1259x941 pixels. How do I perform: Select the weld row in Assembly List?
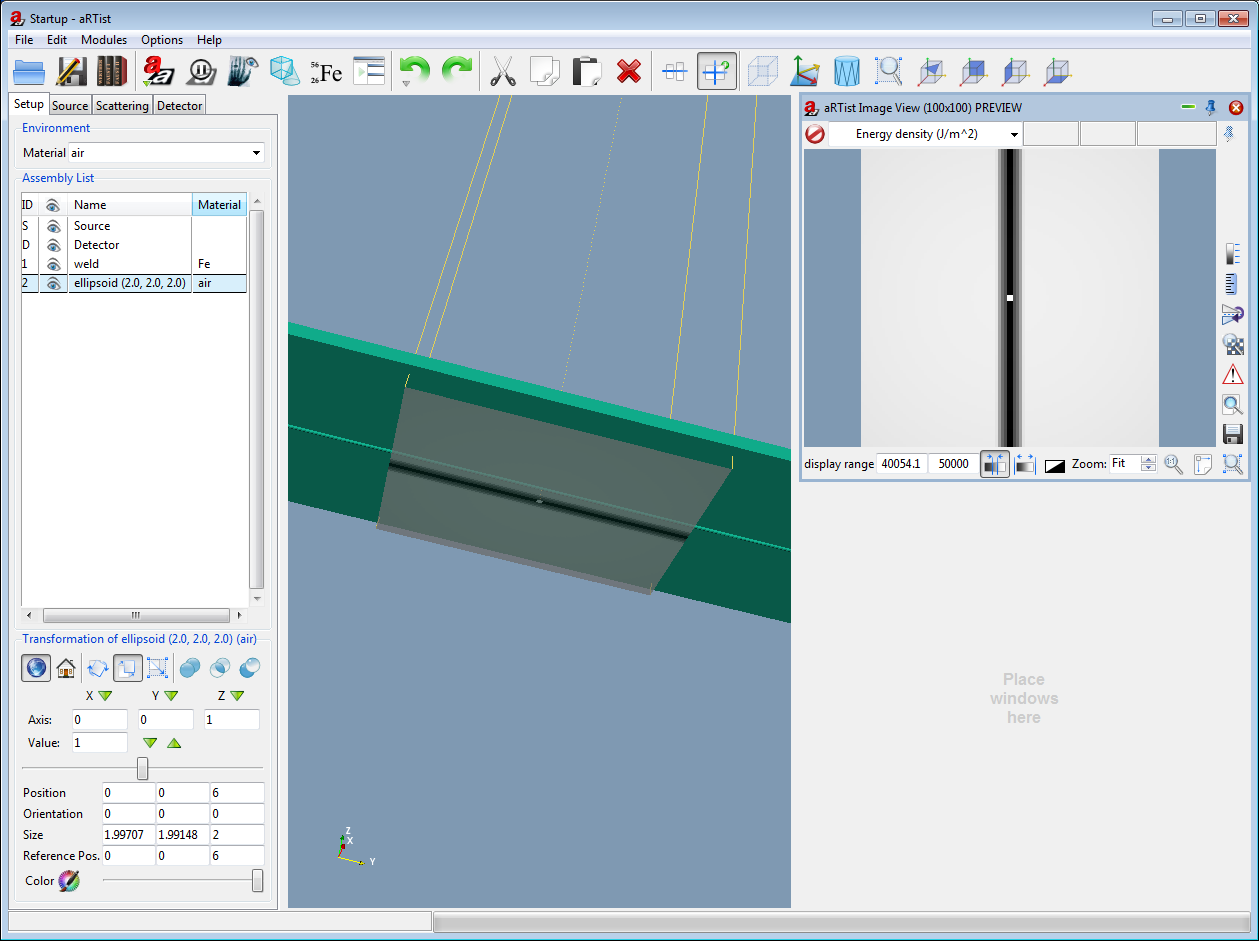tap(134, 264)
